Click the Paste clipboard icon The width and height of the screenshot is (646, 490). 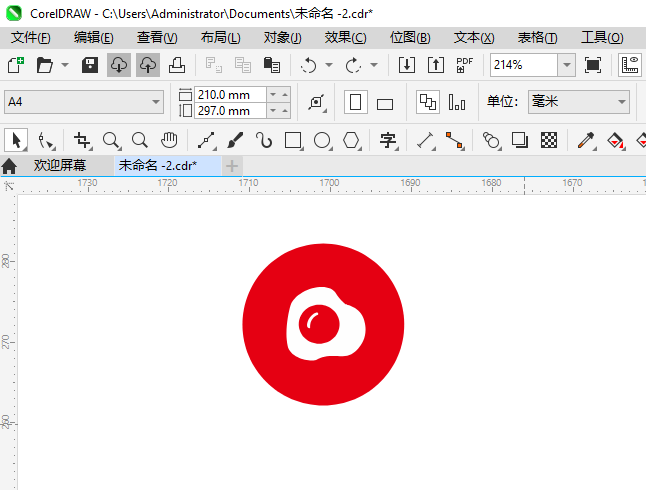(272, 65)
